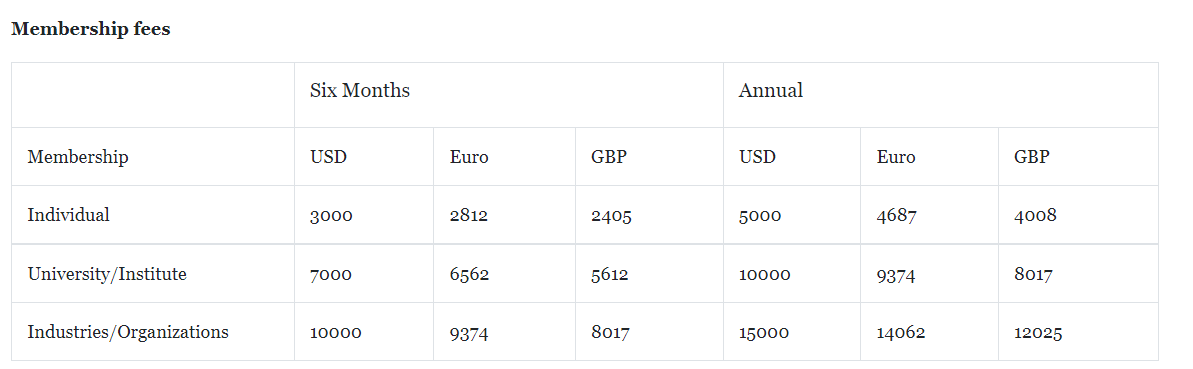Select the Six Months column header
This screenshot has width=1193, height=369.
pos(360,91)
